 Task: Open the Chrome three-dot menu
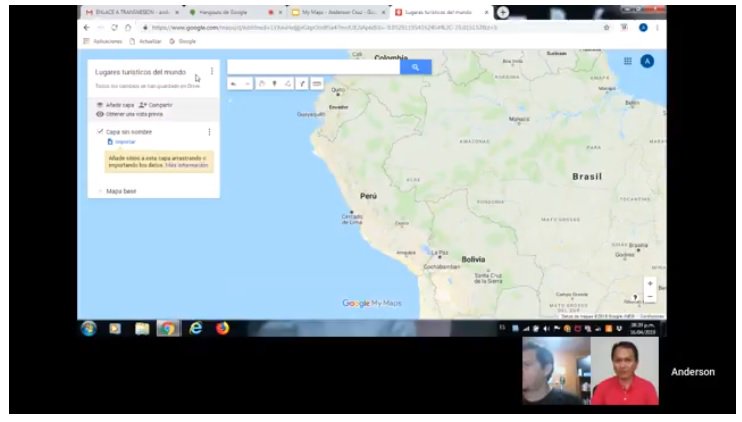[x=657, y=28]
